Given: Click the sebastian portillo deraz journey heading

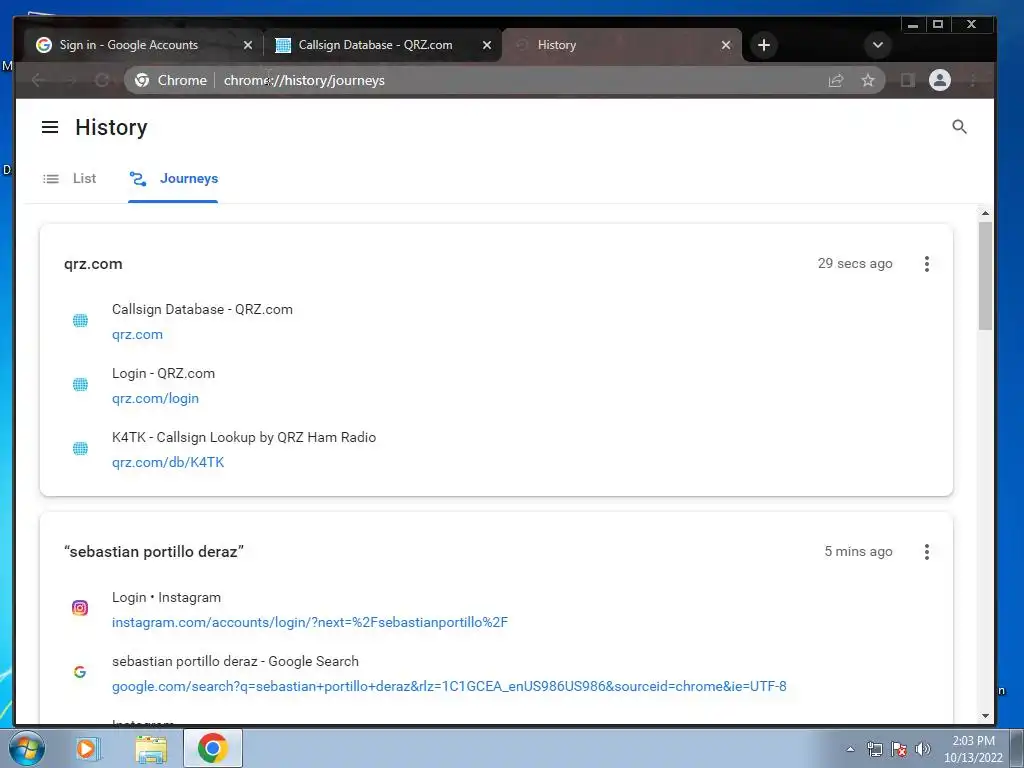Looking at the screenshot, I should [x=153, y=552].
